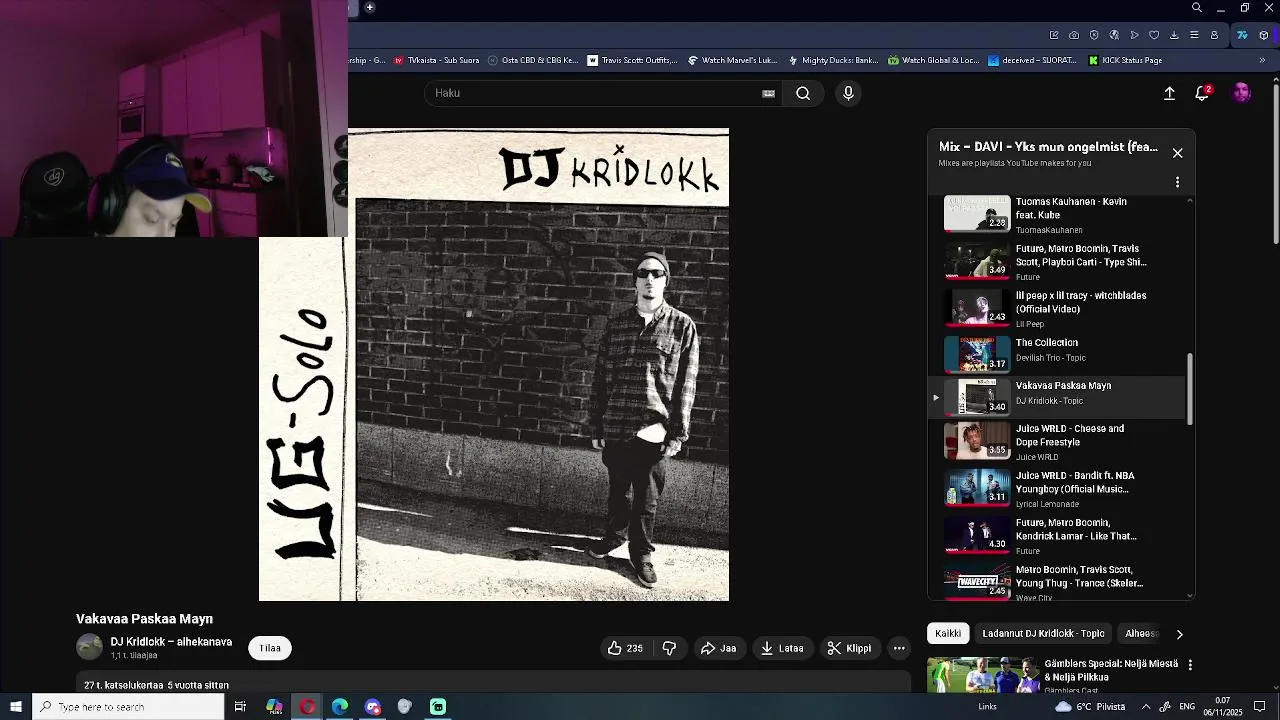Screen dimensions: 1280x720
Task: Open Windows notification center icon
Action: pos(1260,707)
